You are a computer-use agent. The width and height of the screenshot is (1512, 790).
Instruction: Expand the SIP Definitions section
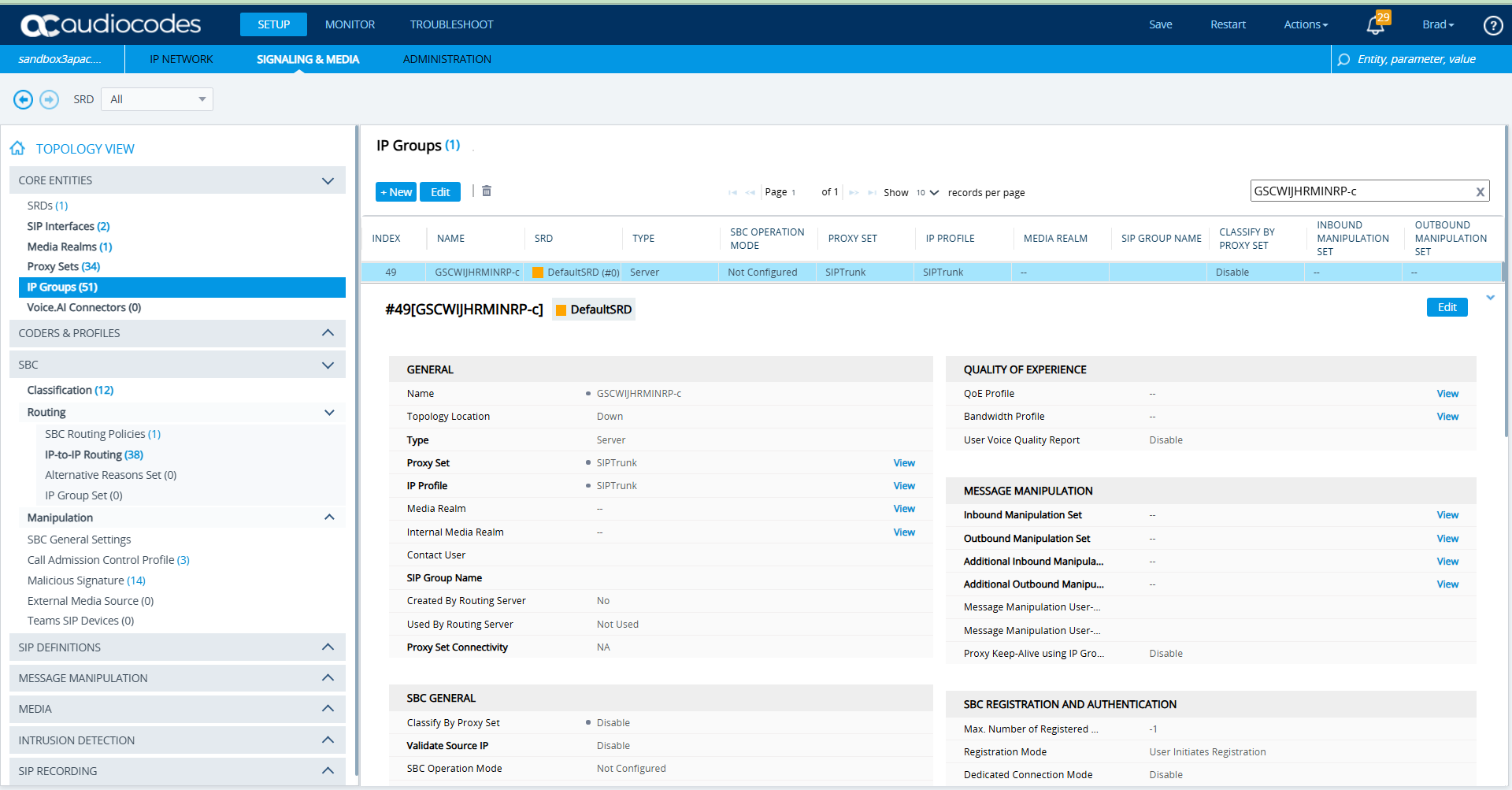[x=328, y=647]
